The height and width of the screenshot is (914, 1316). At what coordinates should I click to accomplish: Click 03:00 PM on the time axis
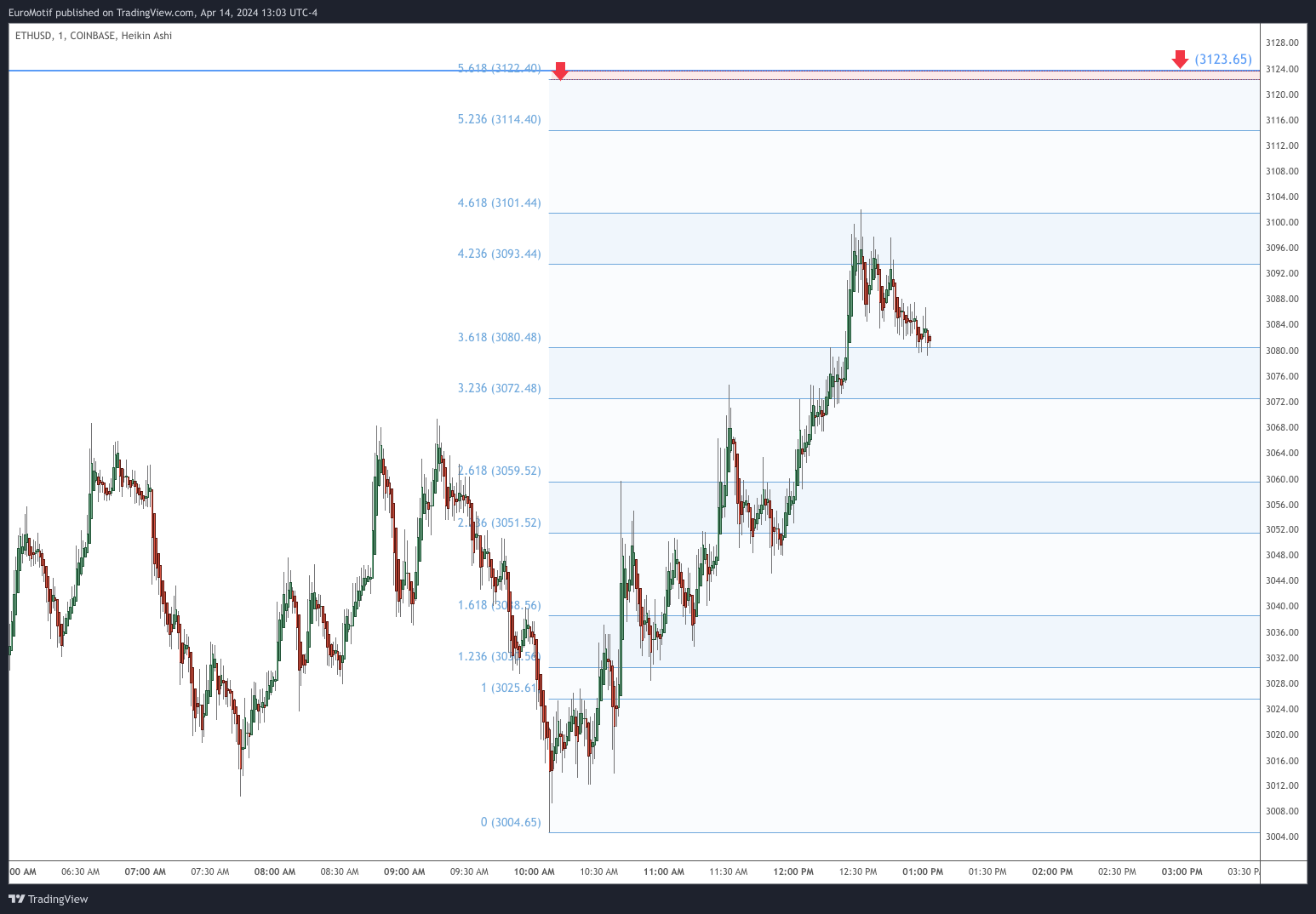(1182, 871)
